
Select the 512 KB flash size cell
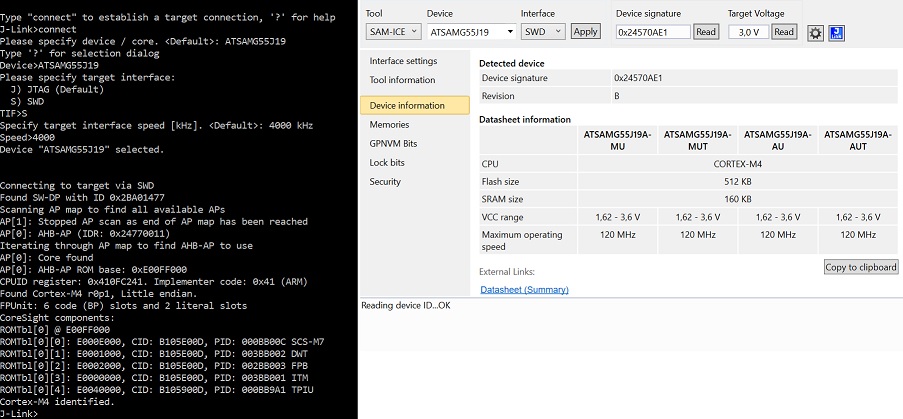coord(738,182)
